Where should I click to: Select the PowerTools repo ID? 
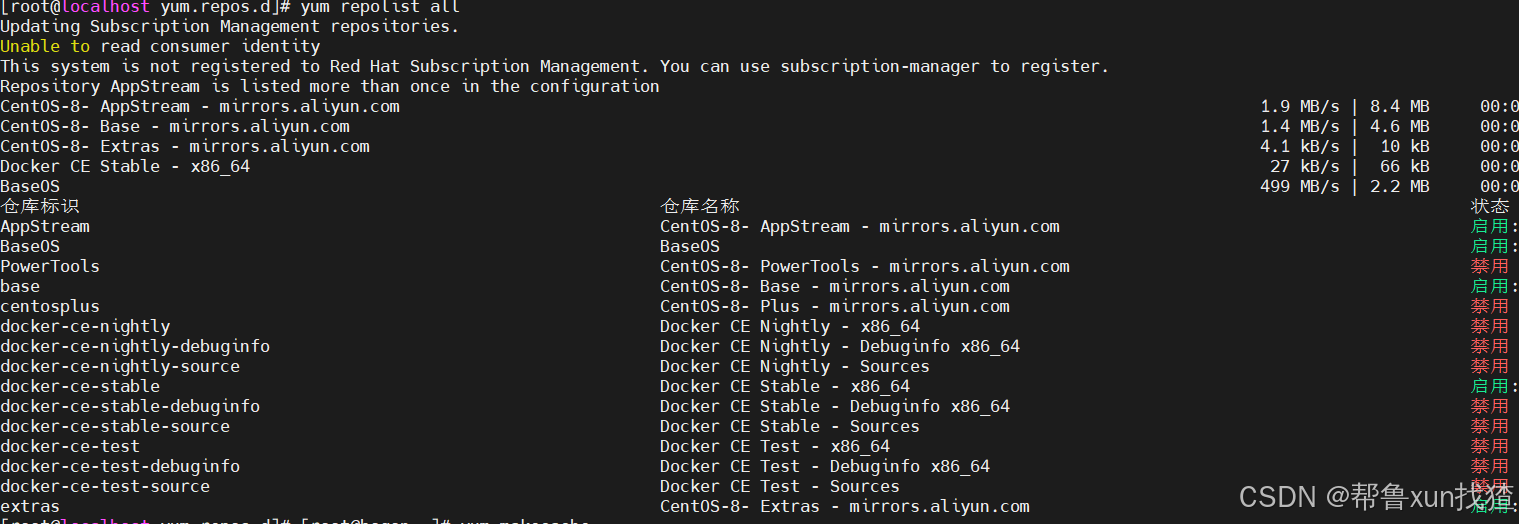pos(50,266)
